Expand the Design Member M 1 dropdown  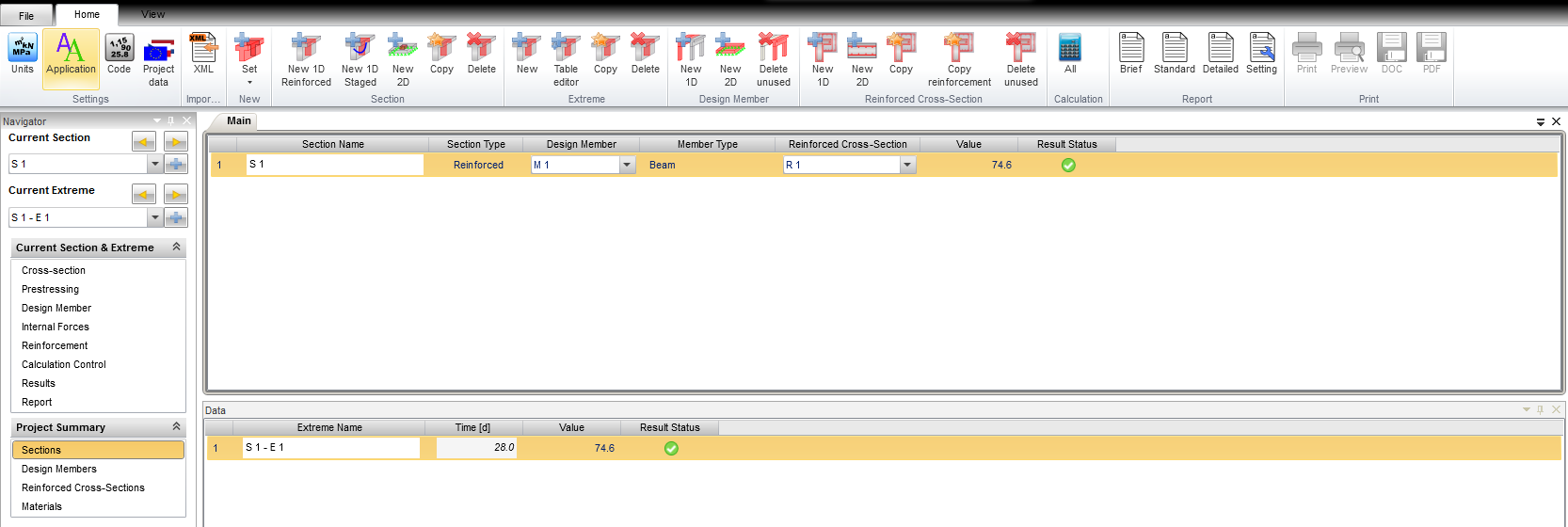[x=627, y=166]
